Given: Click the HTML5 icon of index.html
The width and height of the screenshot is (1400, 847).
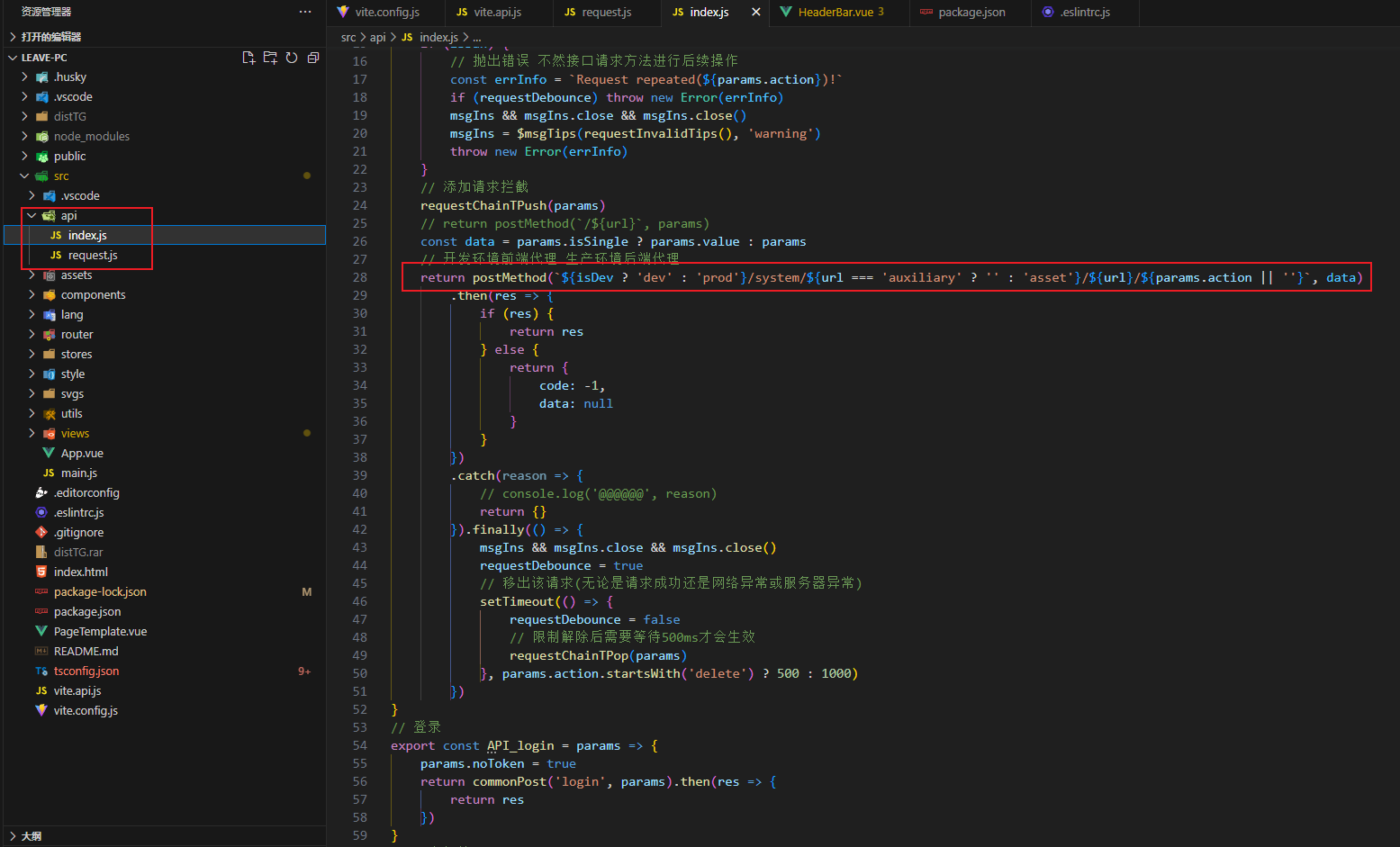Looking at the screenshot, I should coord(41,572).
